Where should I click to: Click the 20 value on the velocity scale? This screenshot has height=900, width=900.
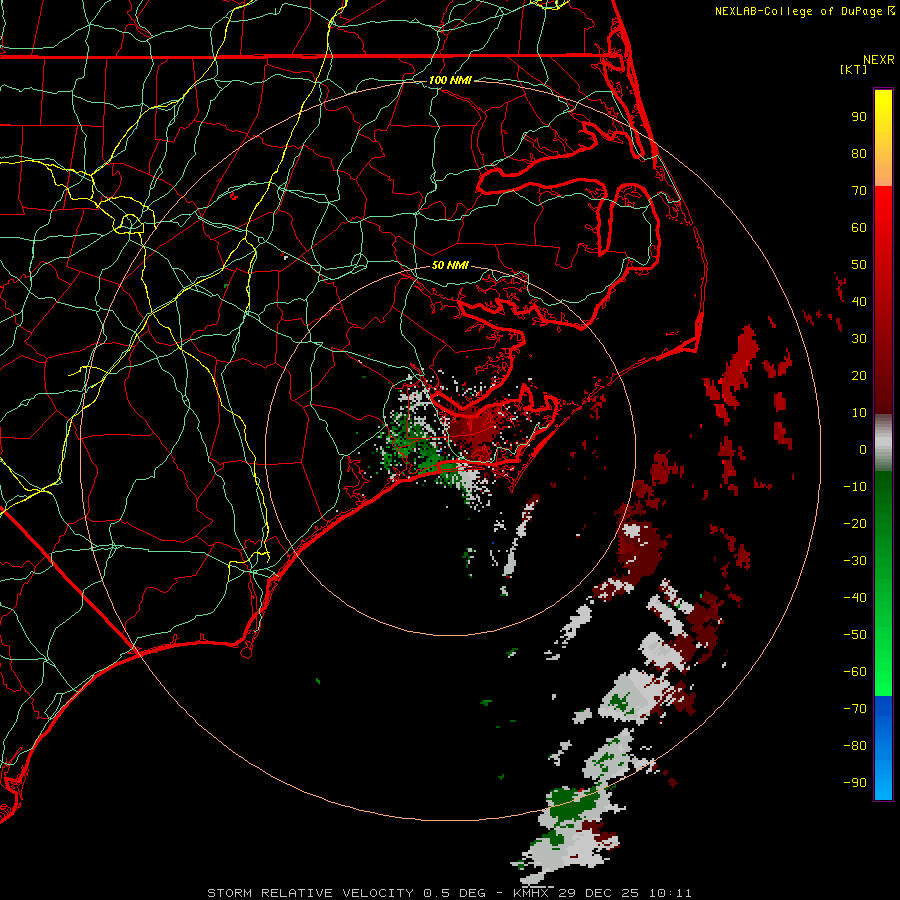pyautogui.click(x=859, y=376)
